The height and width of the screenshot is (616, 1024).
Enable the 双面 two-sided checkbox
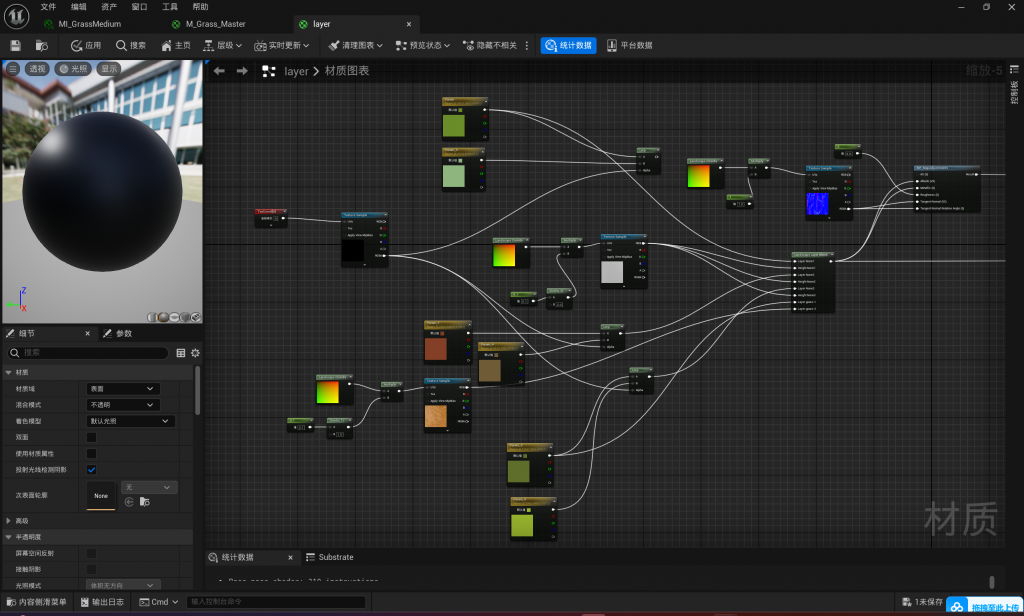[91, 437]
